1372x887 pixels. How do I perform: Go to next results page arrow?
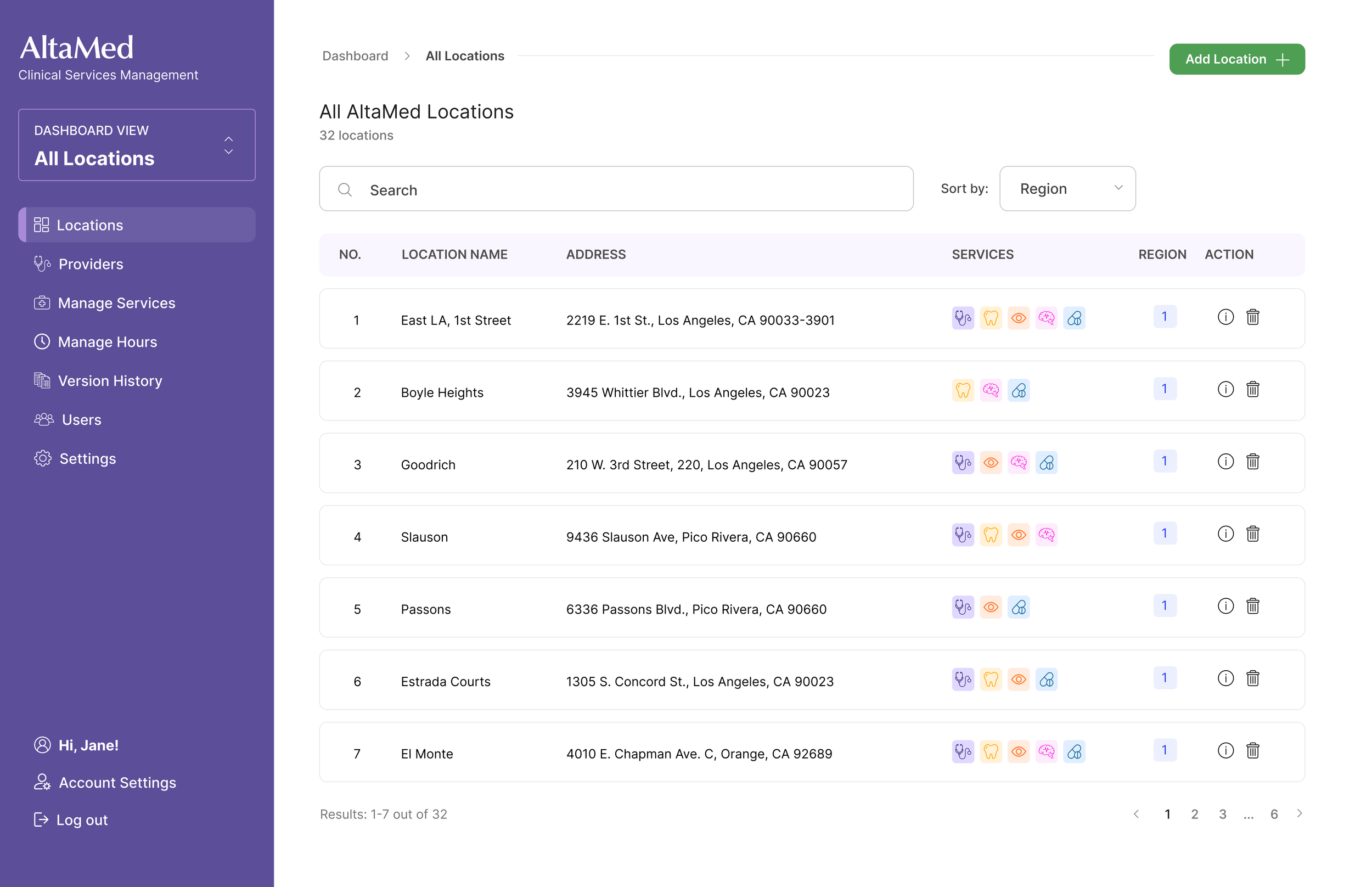tap(1299, 813)
